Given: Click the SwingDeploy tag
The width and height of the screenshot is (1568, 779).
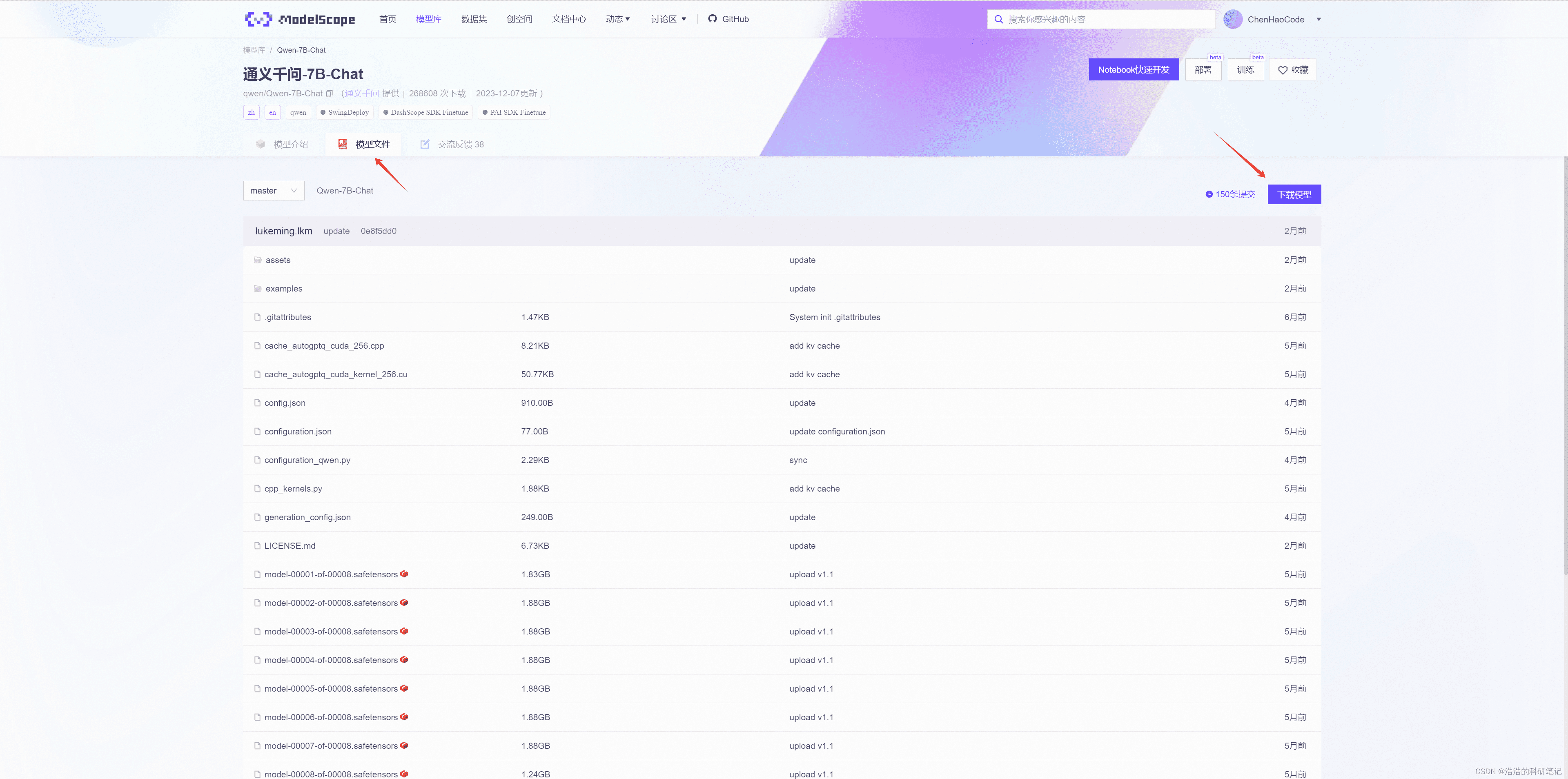Looking at the screenshot, I should [x=345, y=113].
